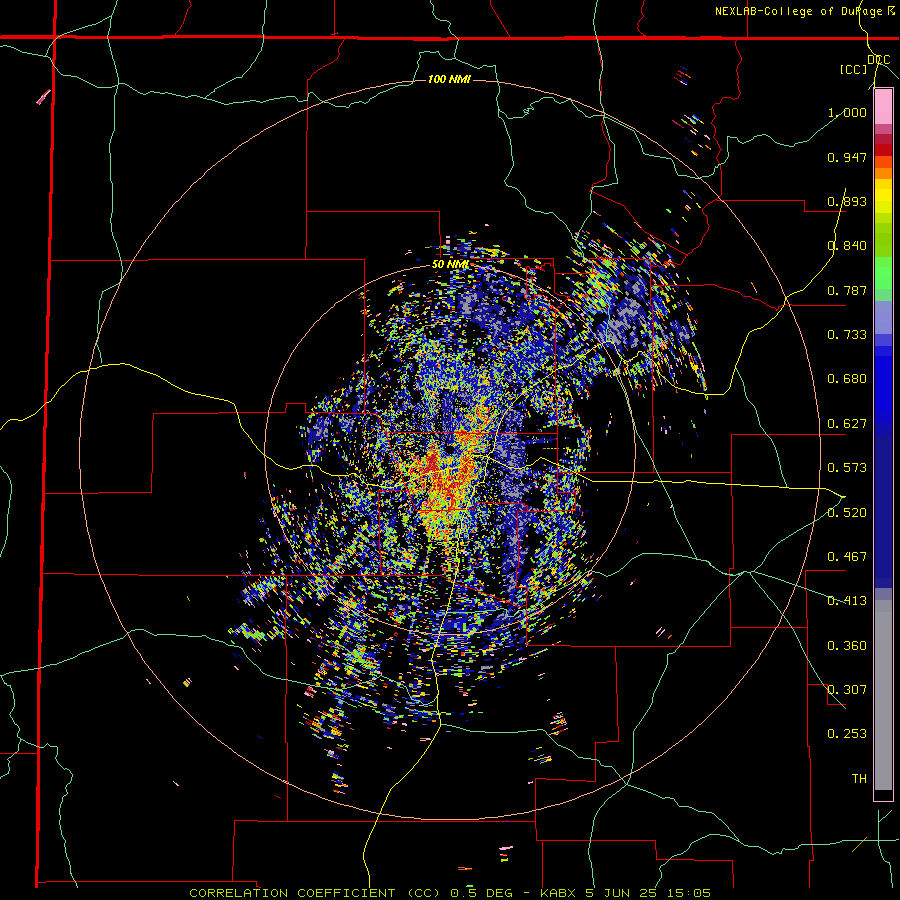The width and height of the screenshot is (900, 900).
Task: Click the 0.787 legend value
Action: pos(847,290)
